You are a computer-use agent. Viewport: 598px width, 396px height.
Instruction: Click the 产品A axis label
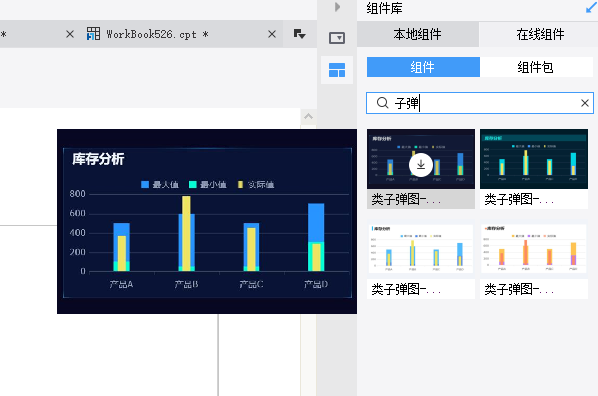tap(121, 284)
